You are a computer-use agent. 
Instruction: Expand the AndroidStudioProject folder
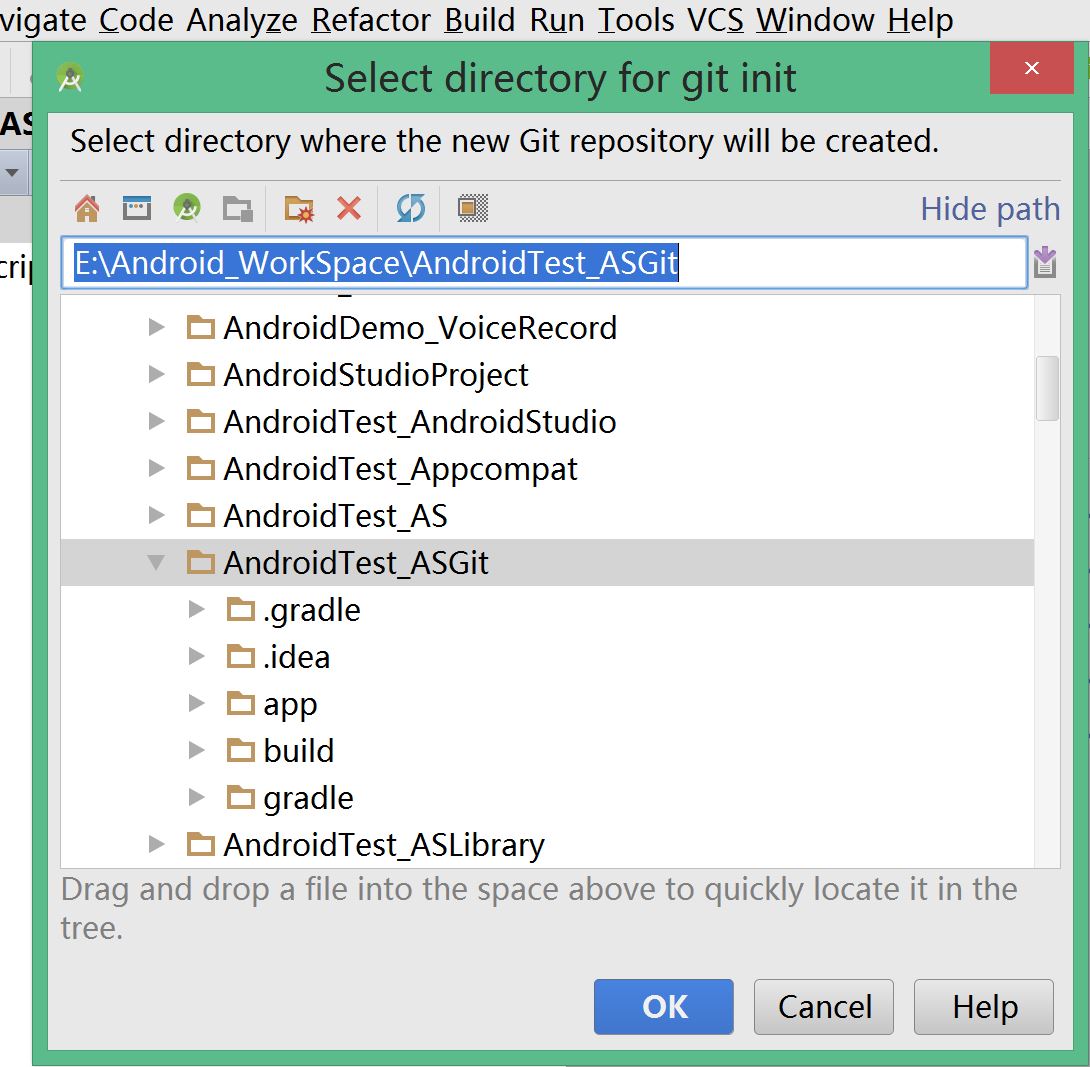(x=156, y=375)
